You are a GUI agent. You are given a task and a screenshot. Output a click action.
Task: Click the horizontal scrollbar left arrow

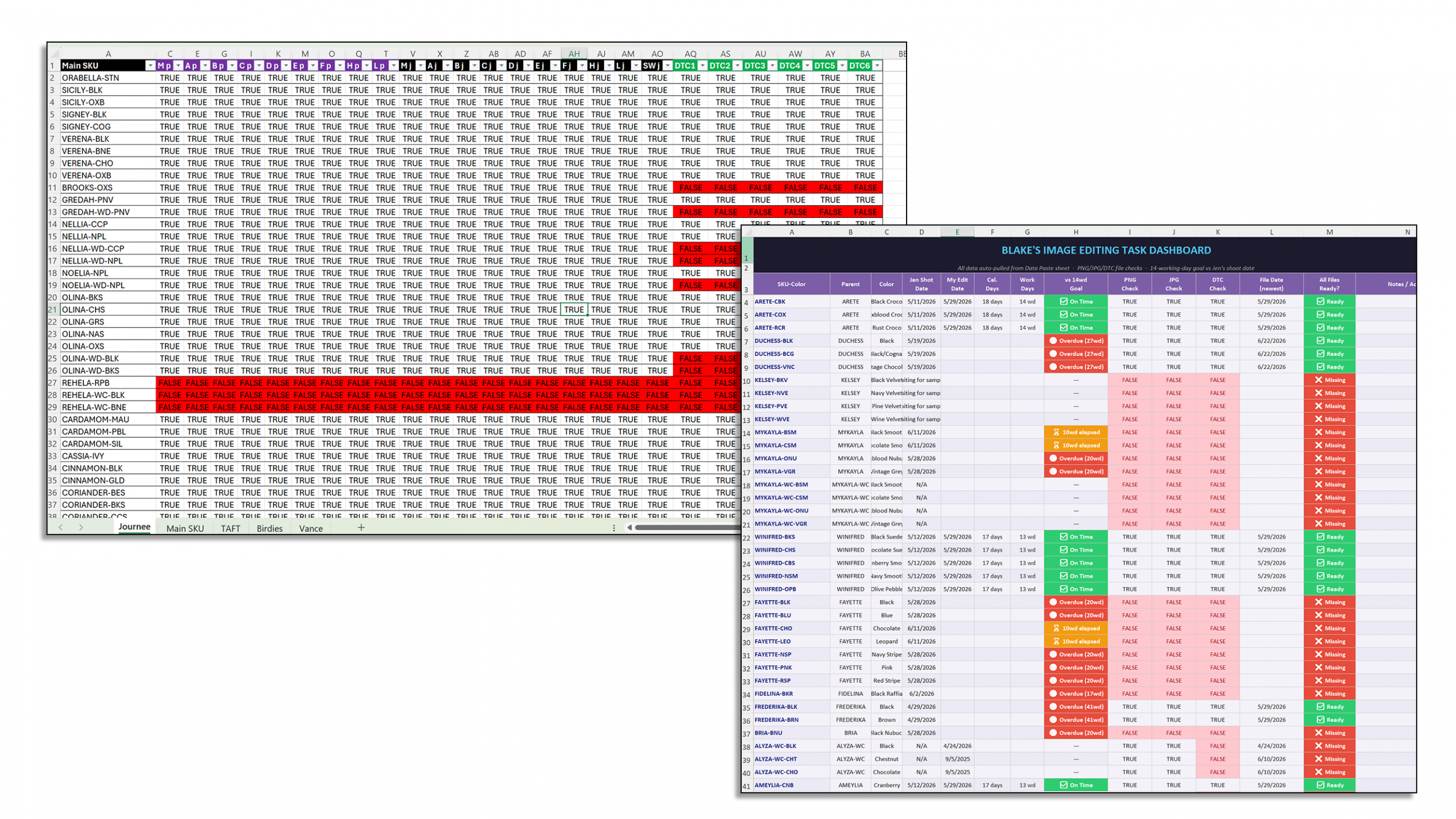[x=630, y=528]
